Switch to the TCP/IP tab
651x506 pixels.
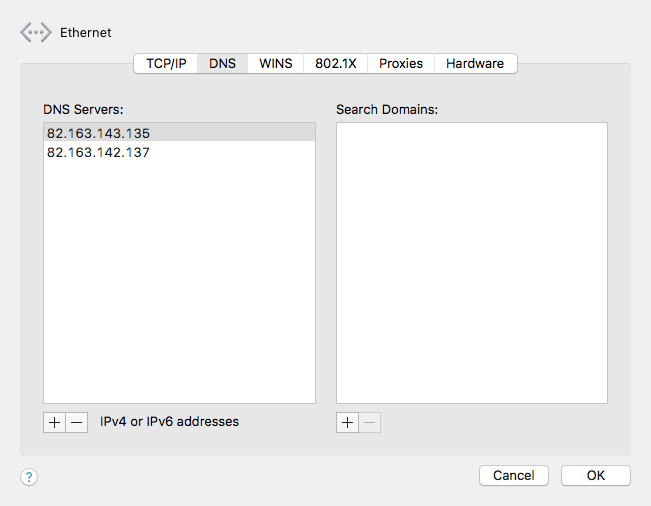click(x=166, y=63)
